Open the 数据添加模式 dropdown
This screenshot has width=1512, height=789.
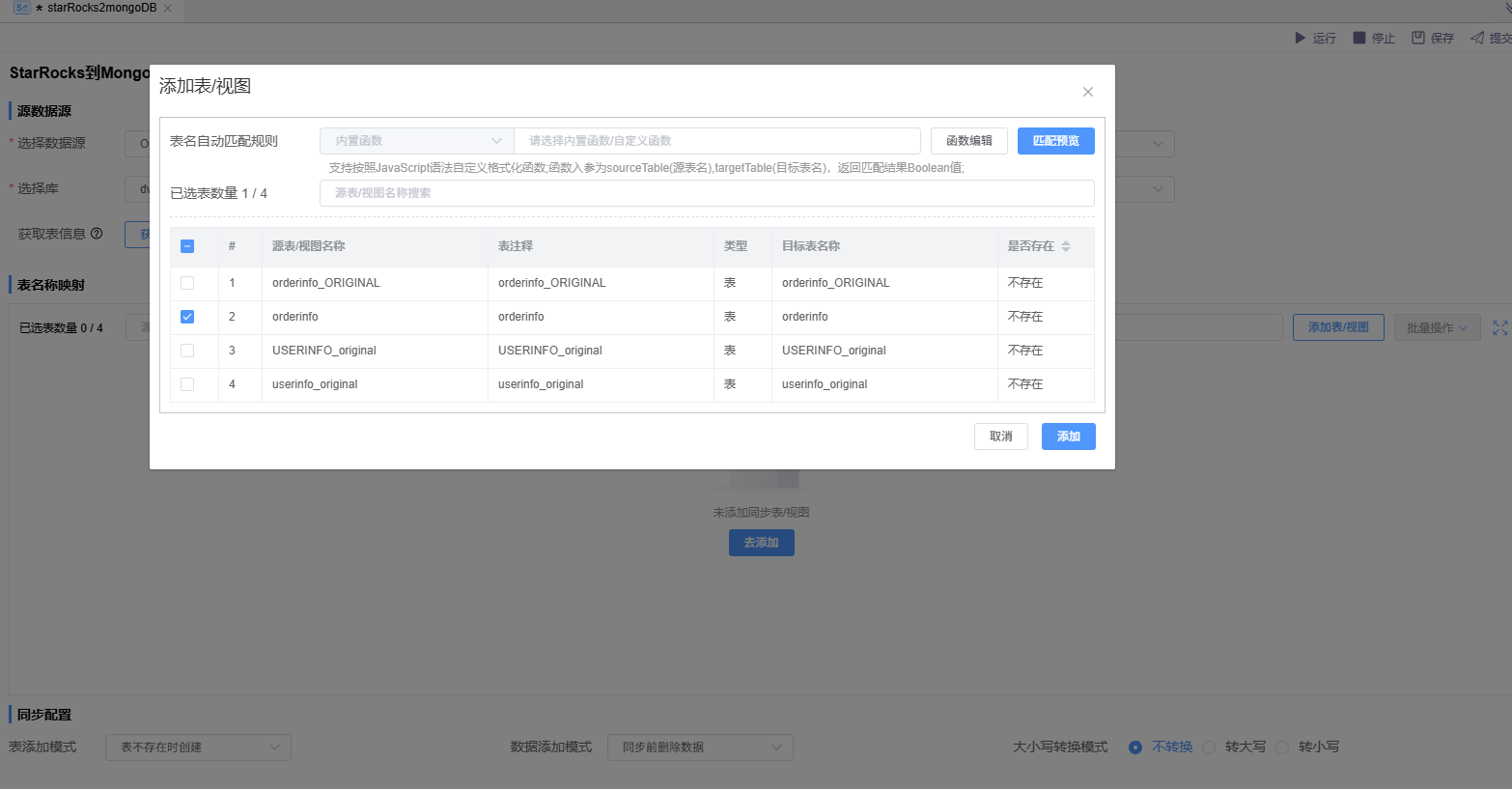pos(700,747)
